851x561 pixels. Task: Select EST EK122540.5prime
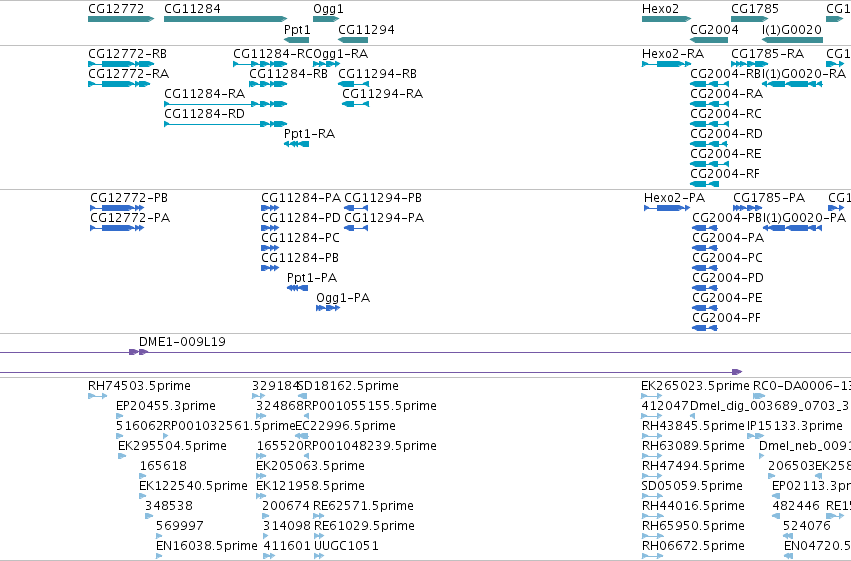coord(143,496)
